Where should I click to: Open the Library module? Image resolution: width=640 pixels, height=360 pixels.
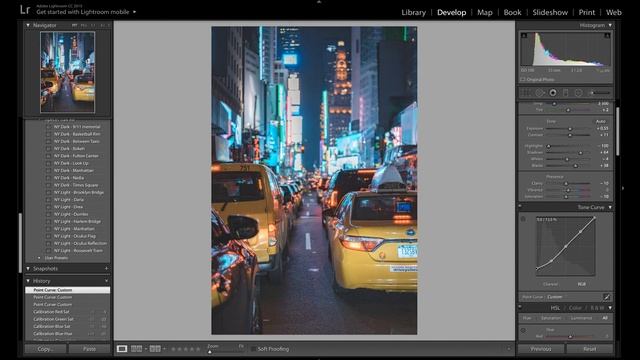tap(413, 12)
